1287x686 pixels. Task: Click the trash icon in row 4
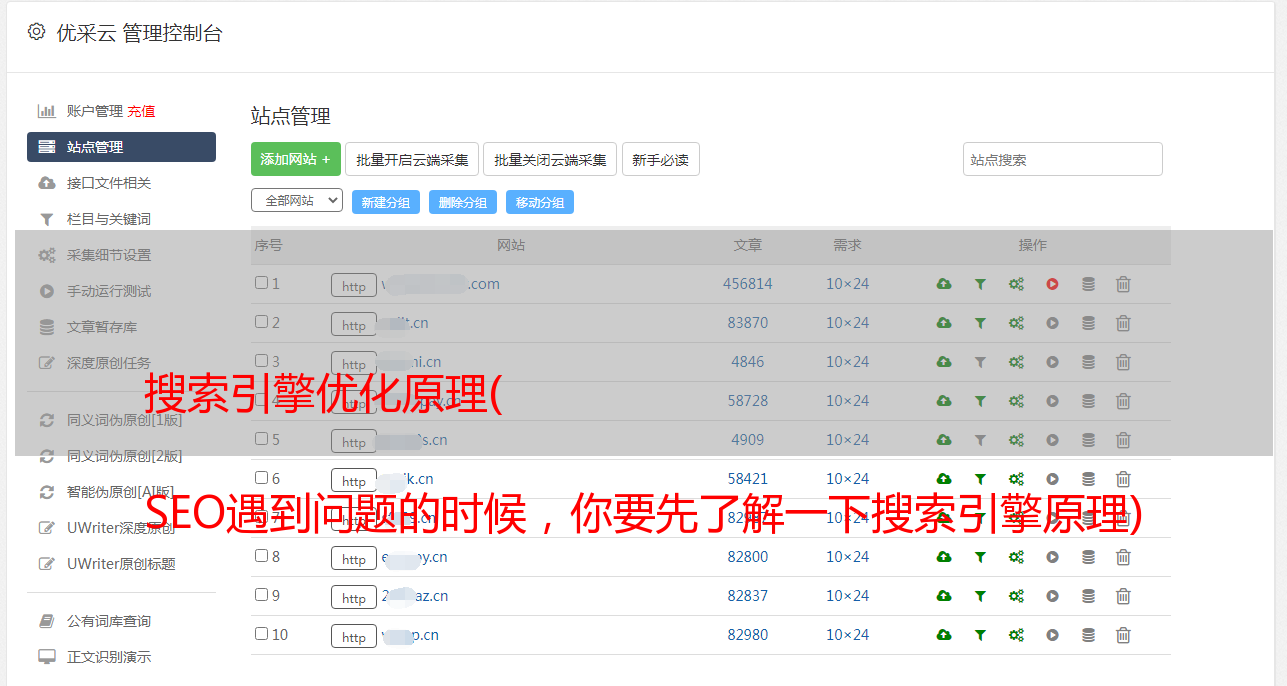(x=1123, y=401)
